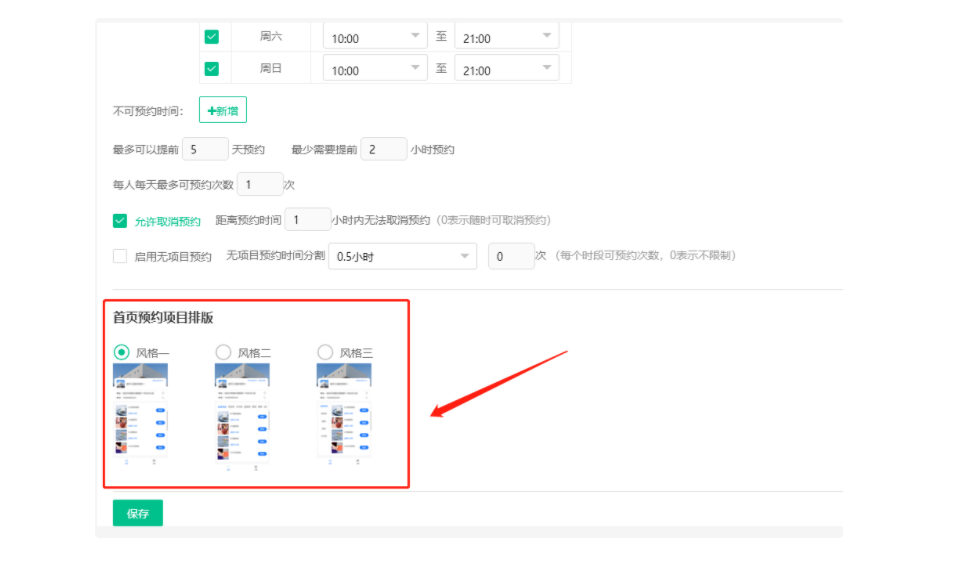Select the 风格一 radio button
The width and height of the screenshot is (964, 575).
click(x=122, y=352)
